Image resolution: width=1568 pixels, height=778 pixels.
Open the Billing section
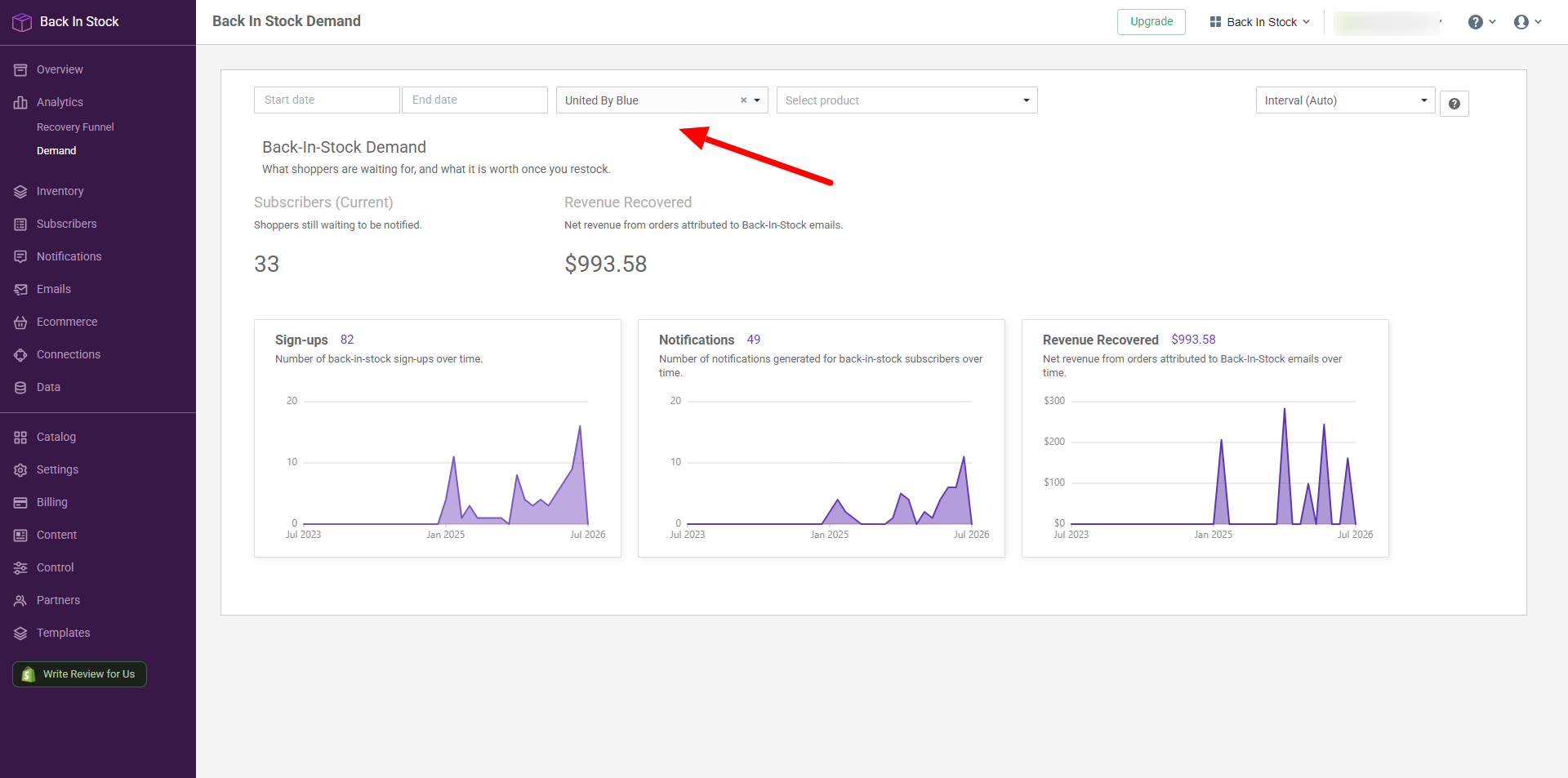[x=52, y=503]
